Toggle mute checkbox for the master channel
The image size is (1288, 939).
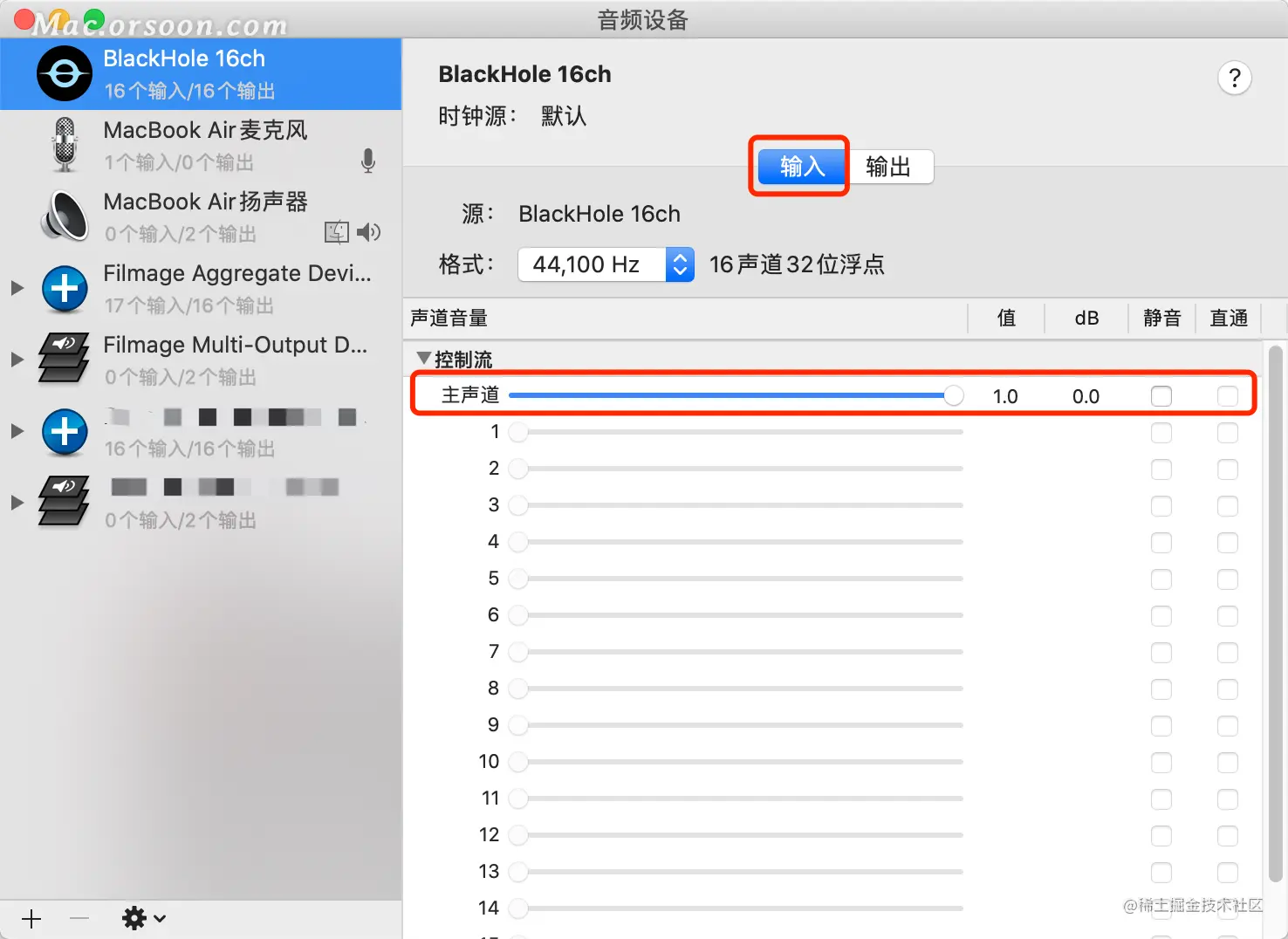click(x=1161, y=396)
